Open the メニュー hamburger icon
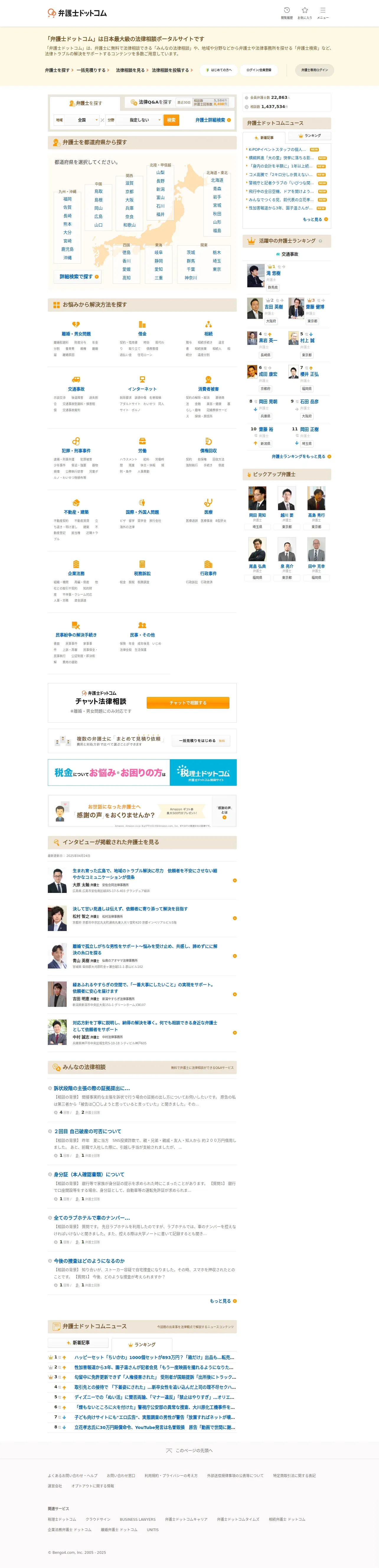The height and width of the screenshot is (1568, 379). pos(322,10)
